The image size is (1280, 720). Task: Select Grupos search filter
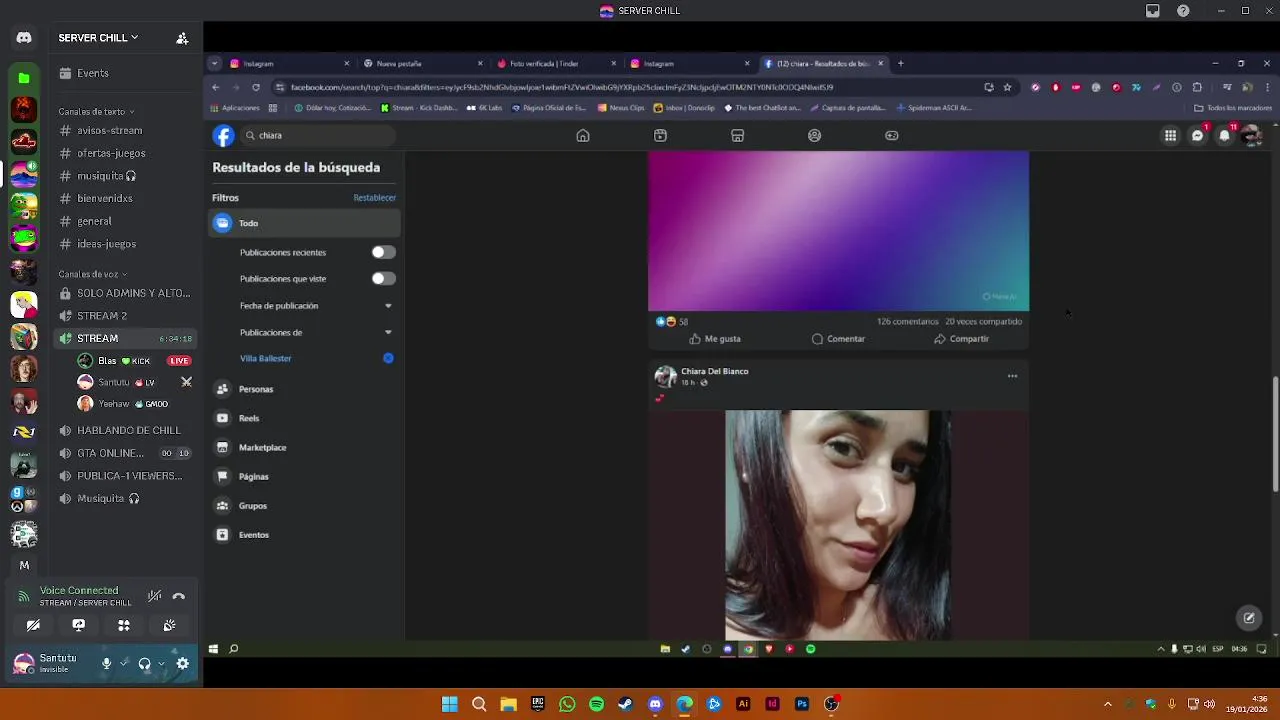click(304, 506)
